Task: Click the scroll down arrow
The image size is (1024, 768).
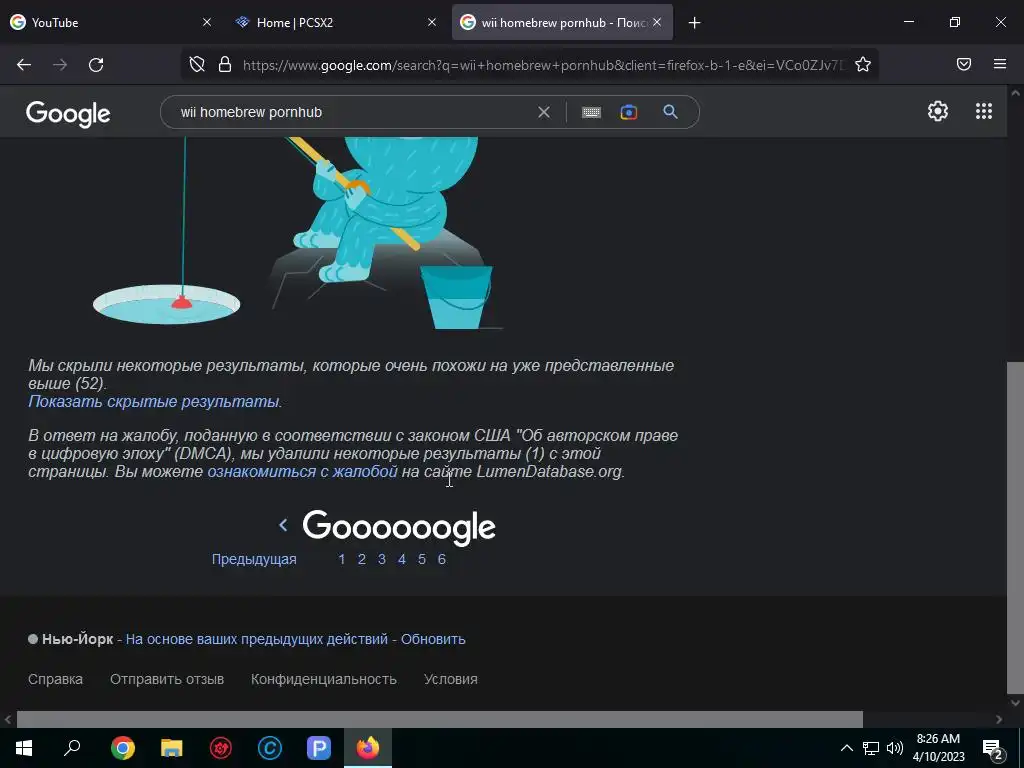Action: click(1016, 703)
